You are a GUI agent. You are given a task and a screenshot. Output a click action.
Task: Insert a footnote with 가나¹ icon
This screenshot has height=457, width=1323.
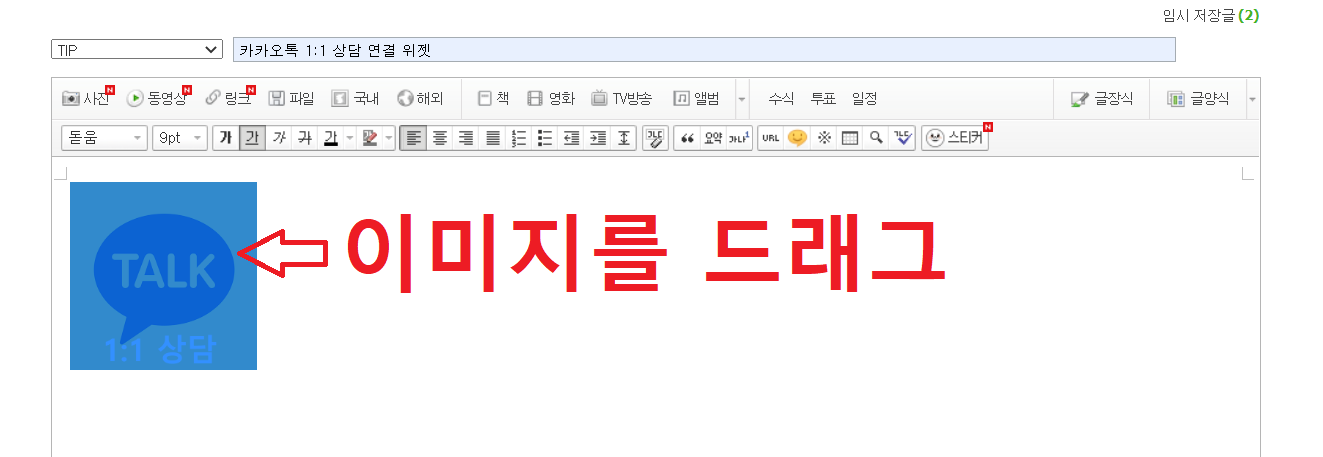[x=739, y=138]
